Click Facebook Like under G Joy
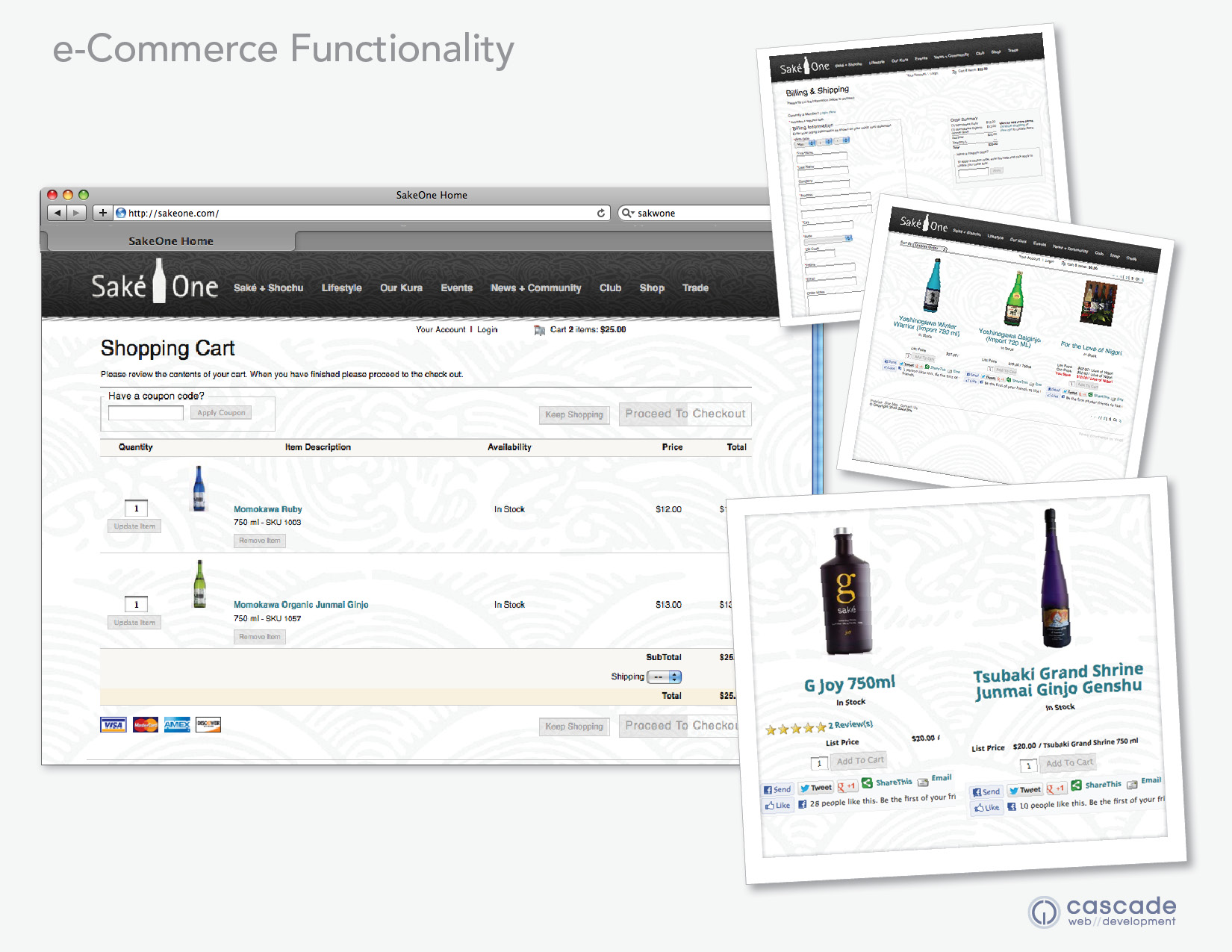This screenshot has width=1232, height=952. pyautogui.click(x=777, y=806)
